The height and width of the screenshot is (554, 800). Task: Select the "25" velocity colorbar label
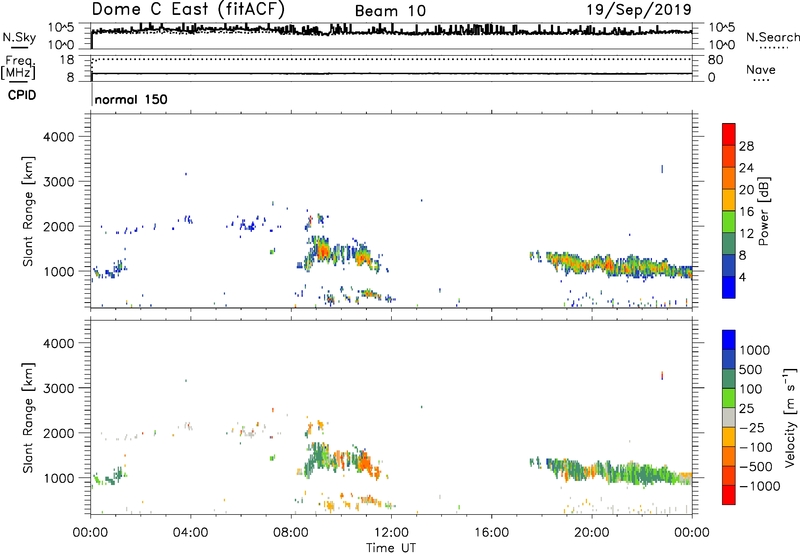click(746, 409)
